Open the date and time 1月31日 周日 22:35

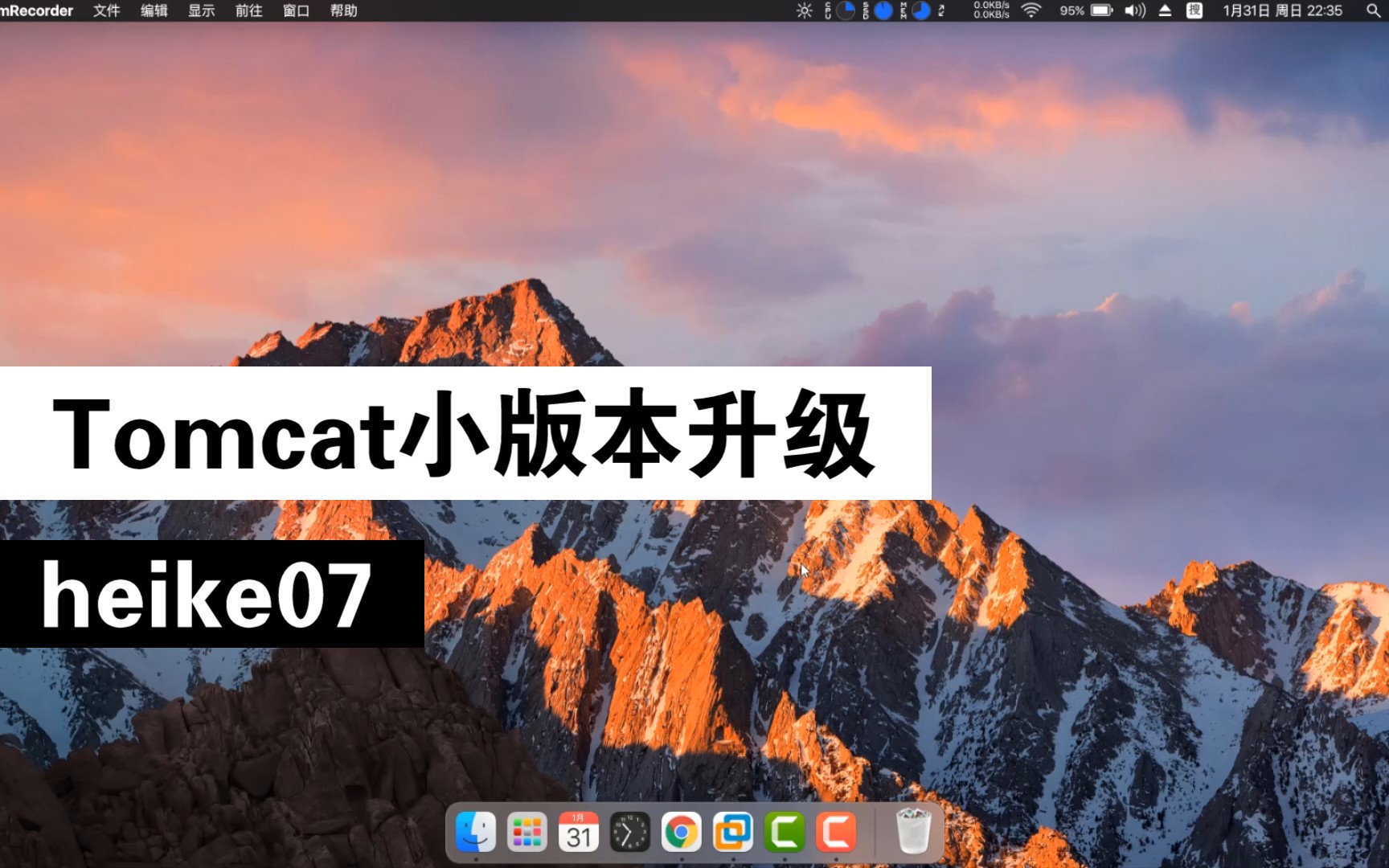1282,10
